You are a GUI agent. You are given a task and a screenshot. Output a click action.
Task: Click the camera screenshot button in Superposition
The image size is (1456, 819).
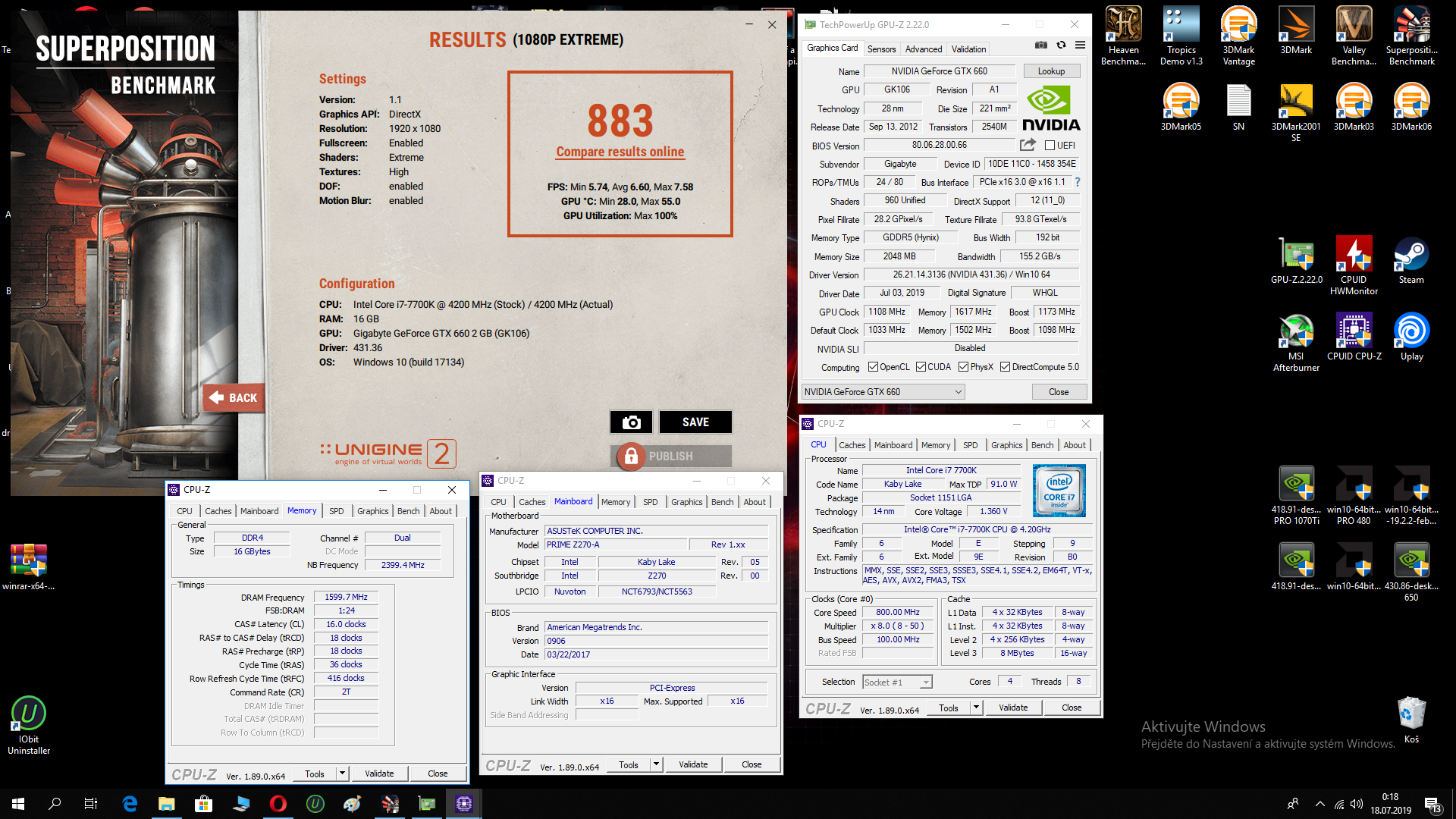click(631, 422)
